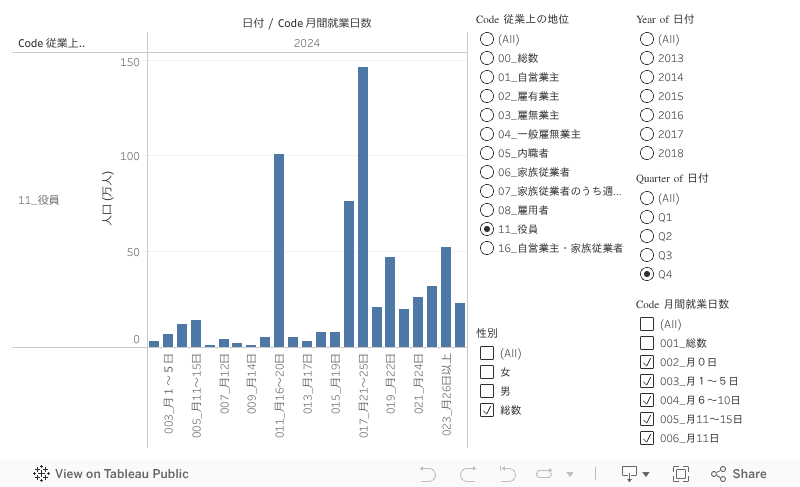Check the 001_総数 checkbox
This screenshot has width=800, height=487.
coord(646,343)
